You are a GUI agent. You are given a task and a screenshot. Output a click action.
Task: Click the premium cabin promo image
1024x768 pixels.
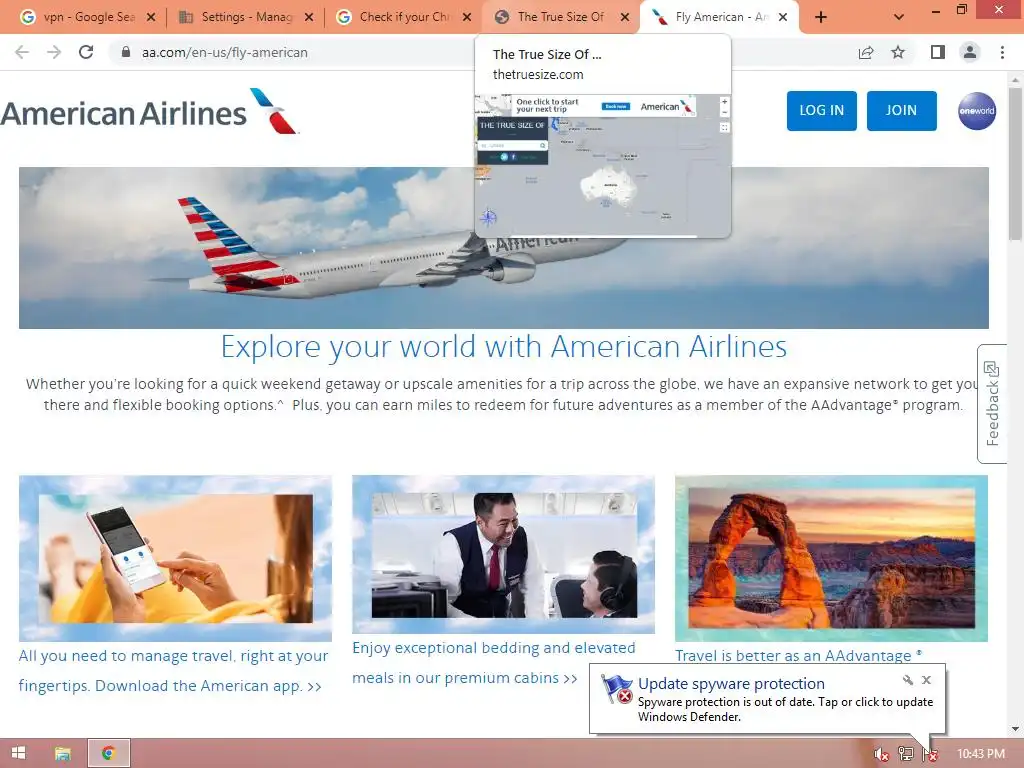(504, 554)
